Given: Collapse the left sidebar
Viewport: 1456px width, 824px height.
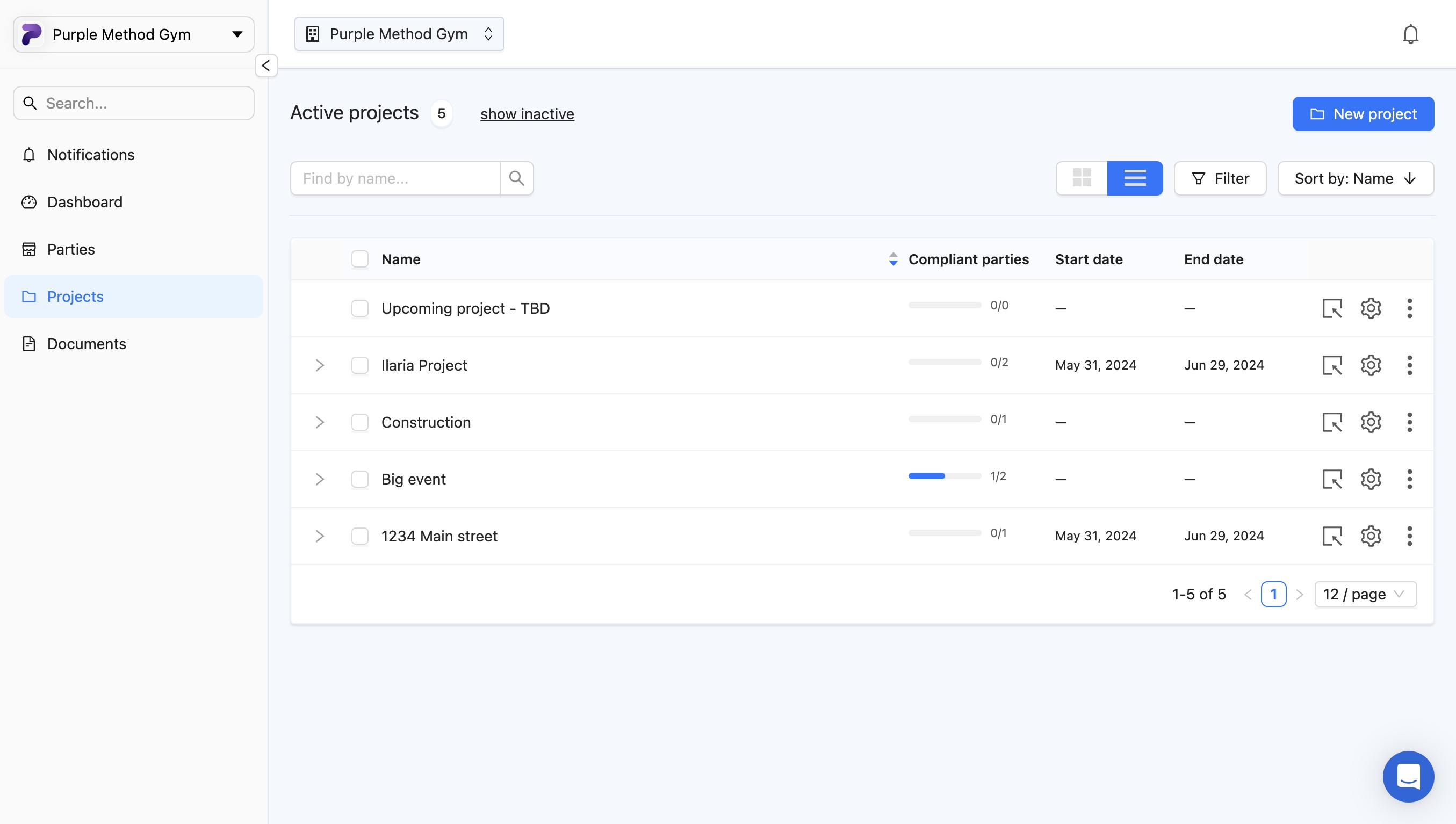Looking at the screenshot, I should click(266, 66).
